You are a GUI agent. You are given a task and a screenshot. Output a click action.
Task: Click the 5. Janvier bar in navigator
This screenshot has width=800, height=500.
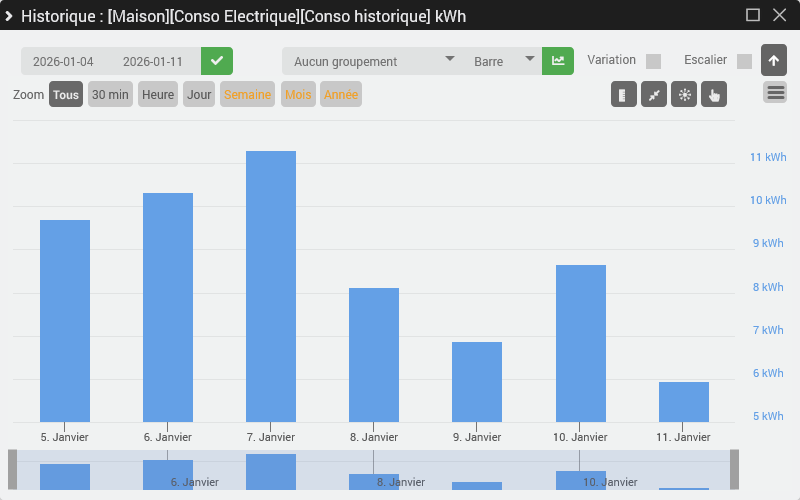pos(65,477)
